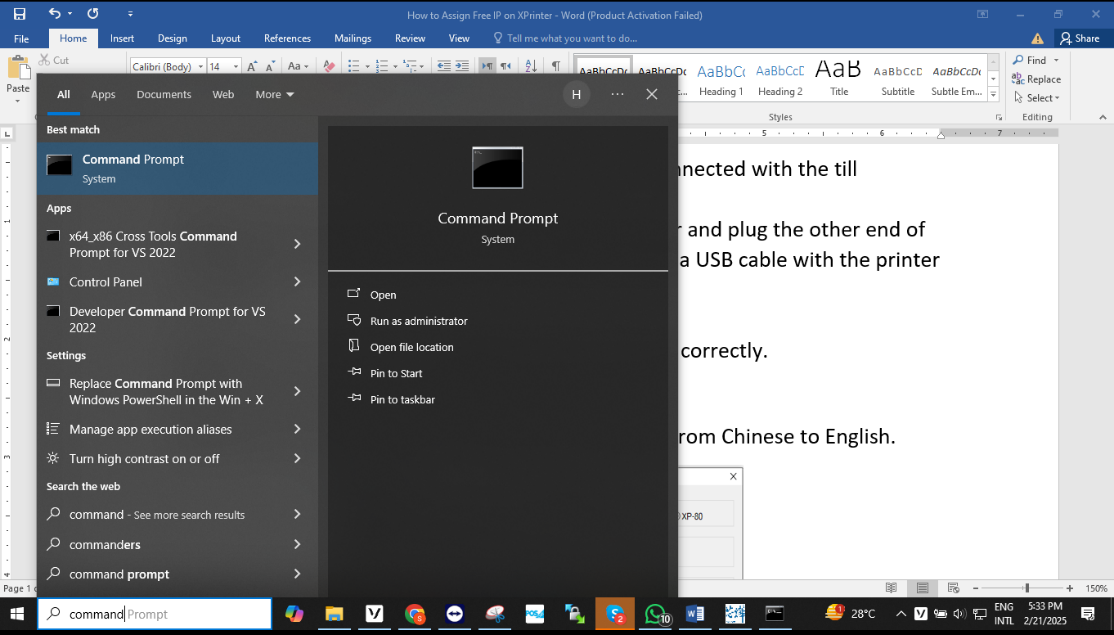Open File Explorer from the taskbar
Image resolution: width=1114 pixels, height=635 pixels.
coord(334,614)
